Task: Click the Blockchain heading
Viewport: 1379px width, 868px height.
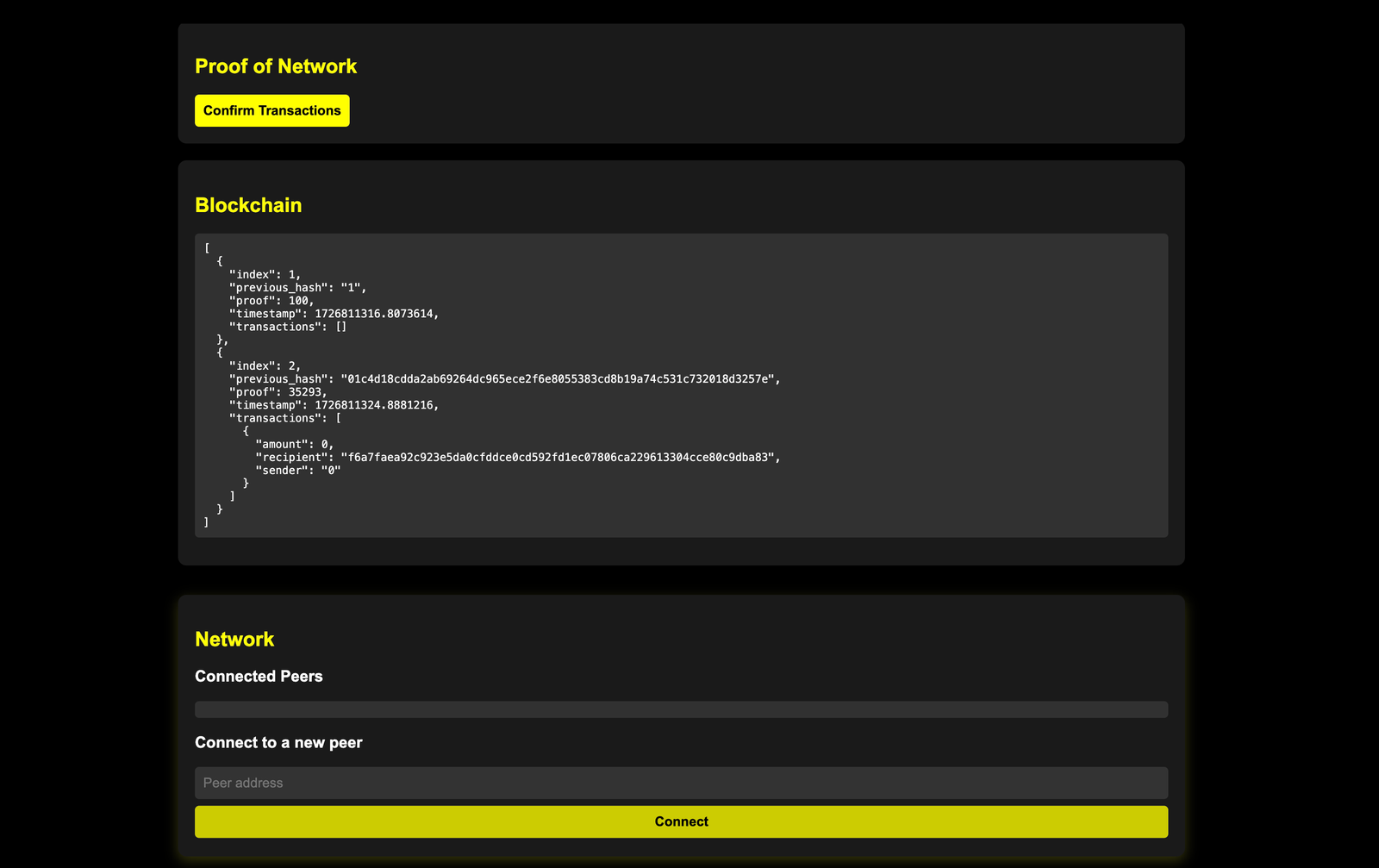Action: coord(248,205)
